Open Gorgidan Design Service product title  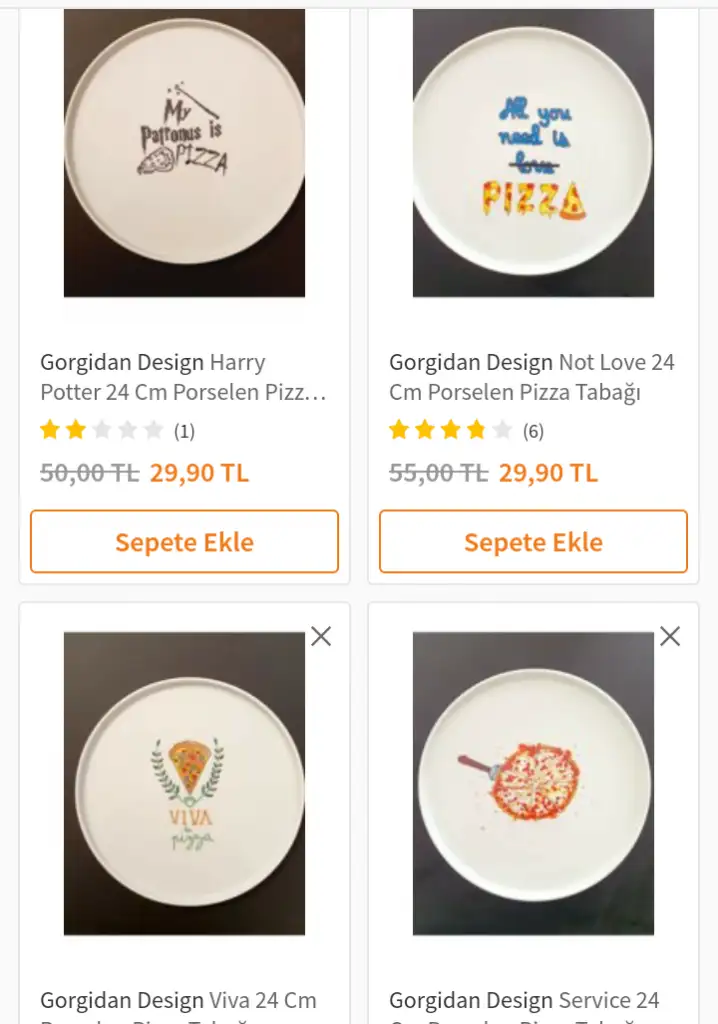click(524, 1001)
